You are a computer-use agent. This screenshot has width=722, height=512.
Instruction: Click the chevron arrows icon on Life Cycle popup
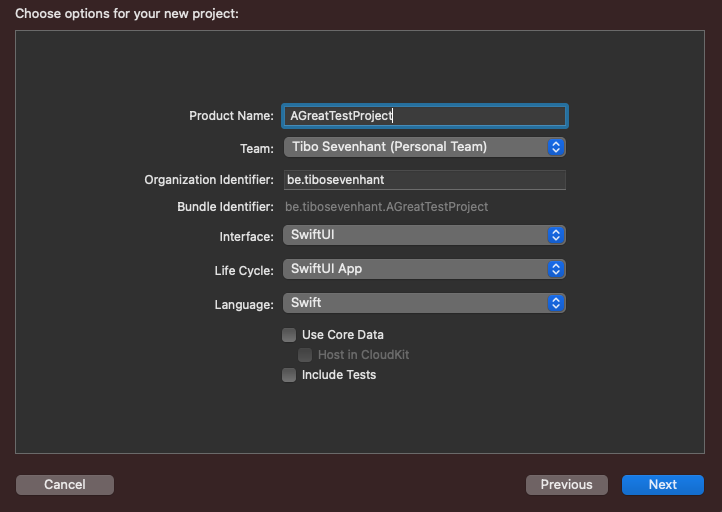557,269
